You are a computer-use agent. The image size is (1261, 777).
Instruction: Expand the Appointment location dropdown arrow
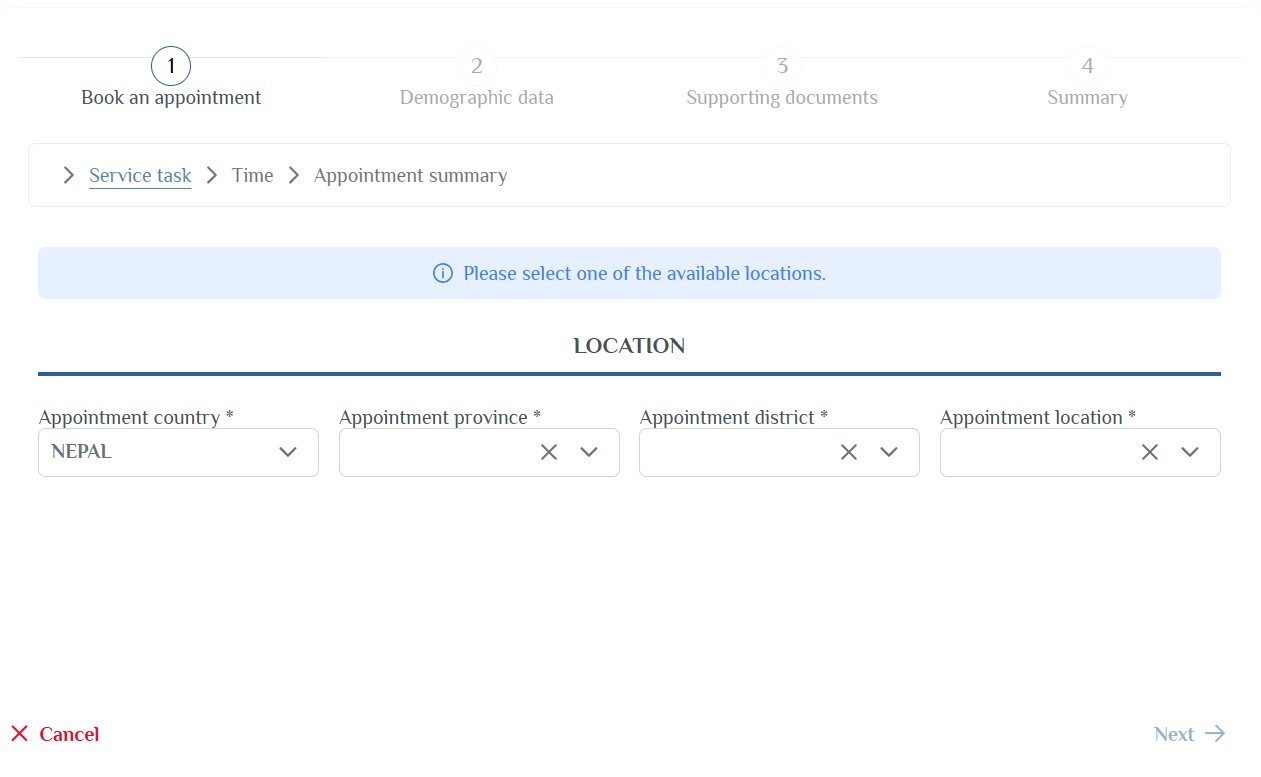click(1190, 452)
